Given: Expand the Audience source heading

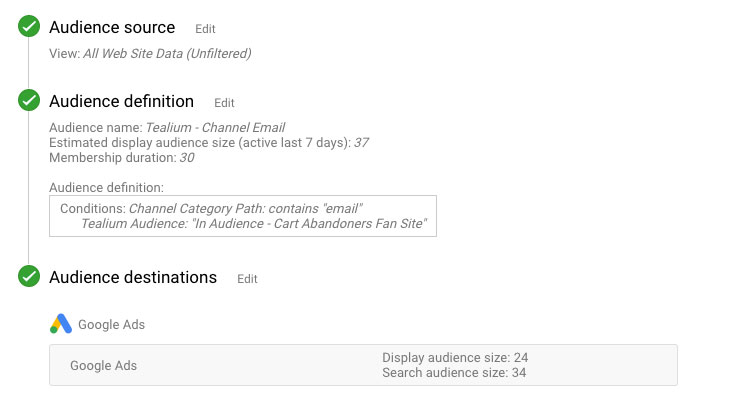Looking at the screenshot, I should pos(112,28).
